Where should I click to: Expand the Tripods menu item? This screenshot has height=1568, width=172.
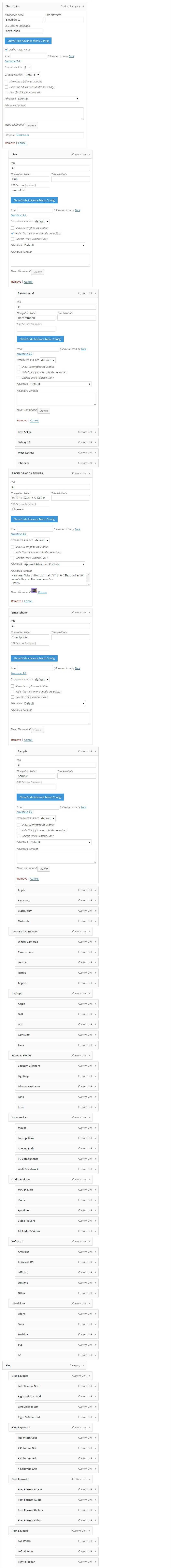point(95,983)
